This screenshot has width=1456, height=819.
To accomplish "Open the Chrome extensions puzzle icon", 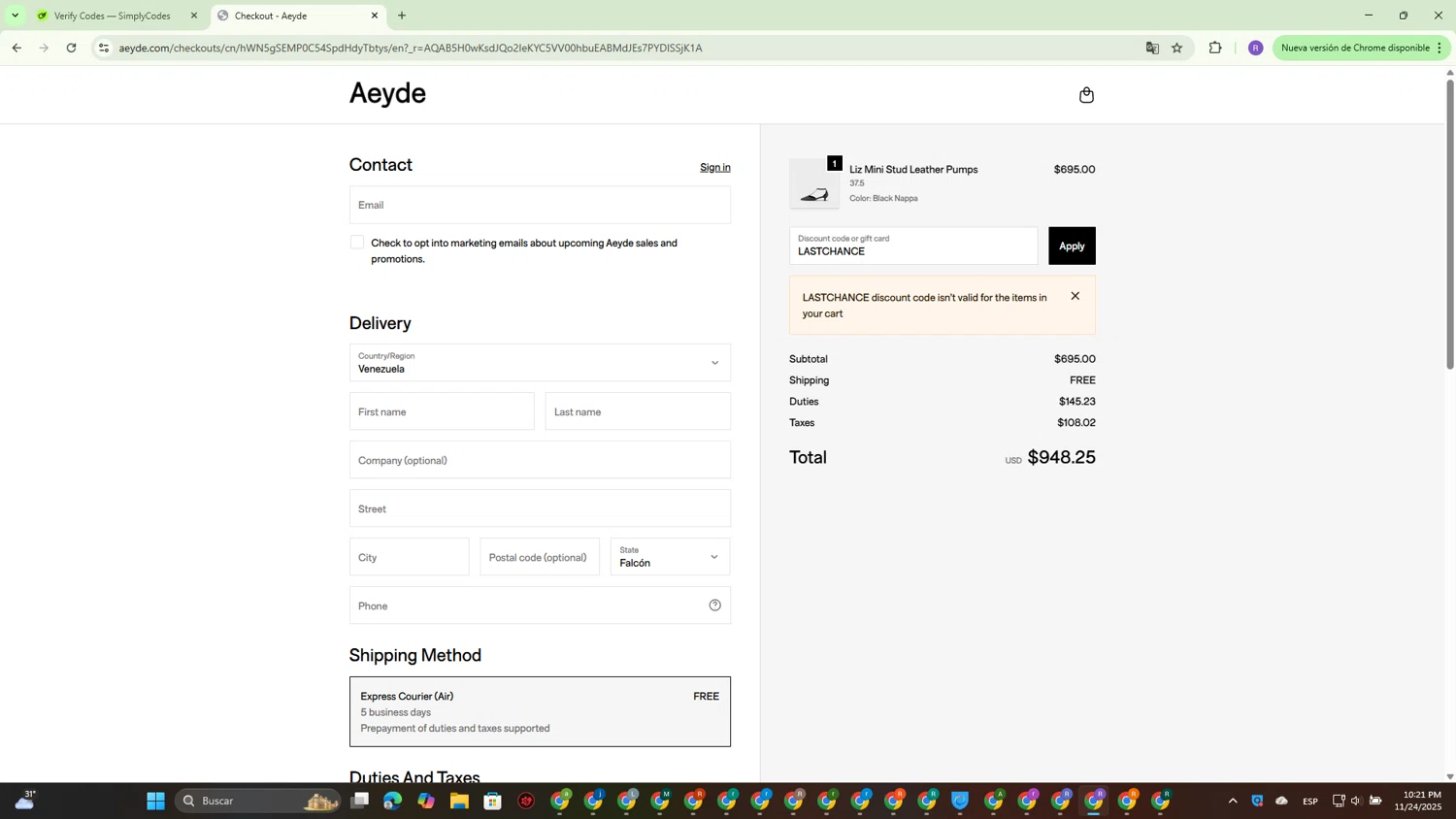I will (x=1215, y=48).
